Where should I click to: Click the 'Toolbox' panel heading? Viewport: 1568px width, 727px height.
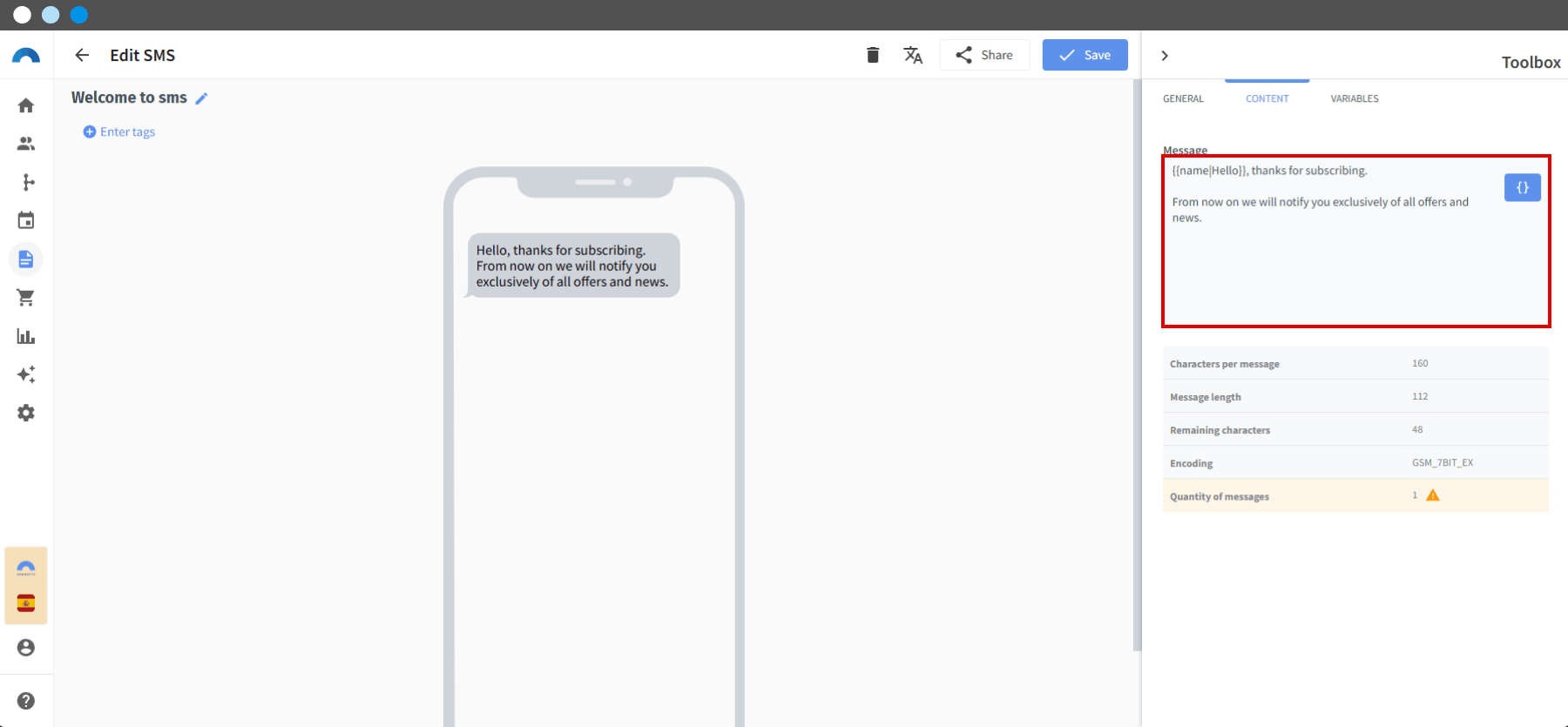pyautogui.click(x=1531, y=62)
